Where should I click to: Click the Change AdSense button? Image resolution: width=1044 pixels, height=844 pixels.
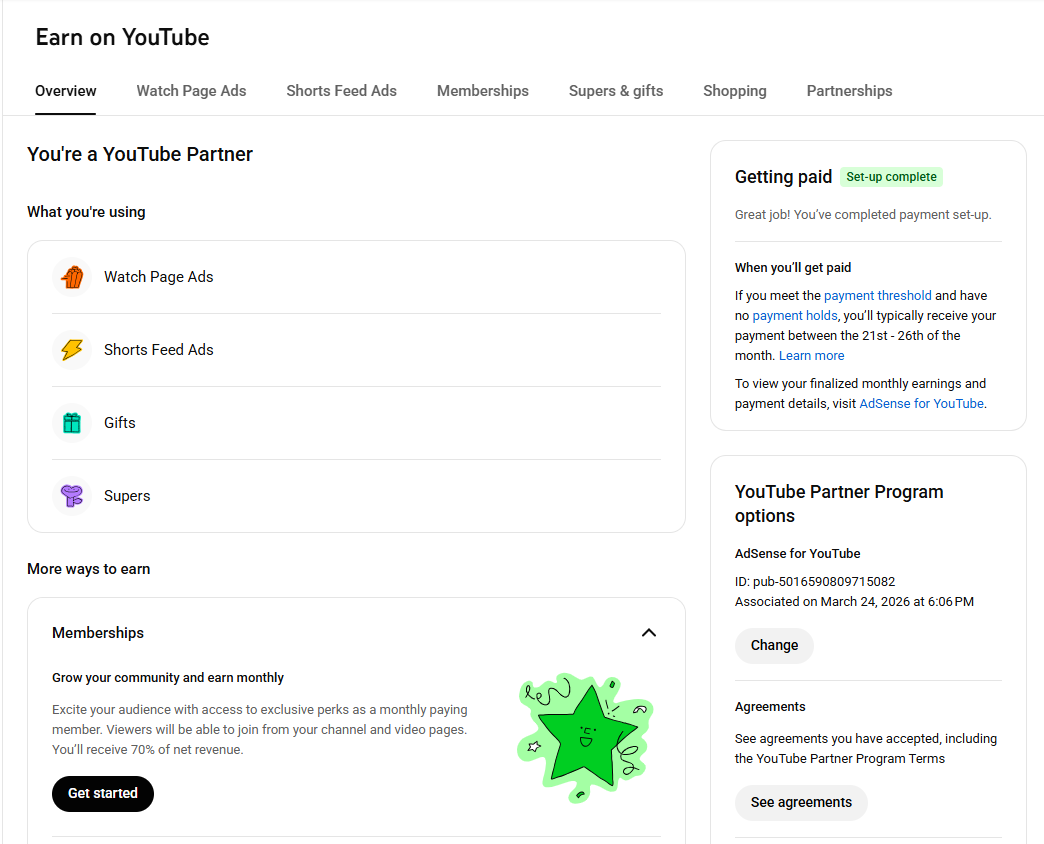[x=774, y=646]
